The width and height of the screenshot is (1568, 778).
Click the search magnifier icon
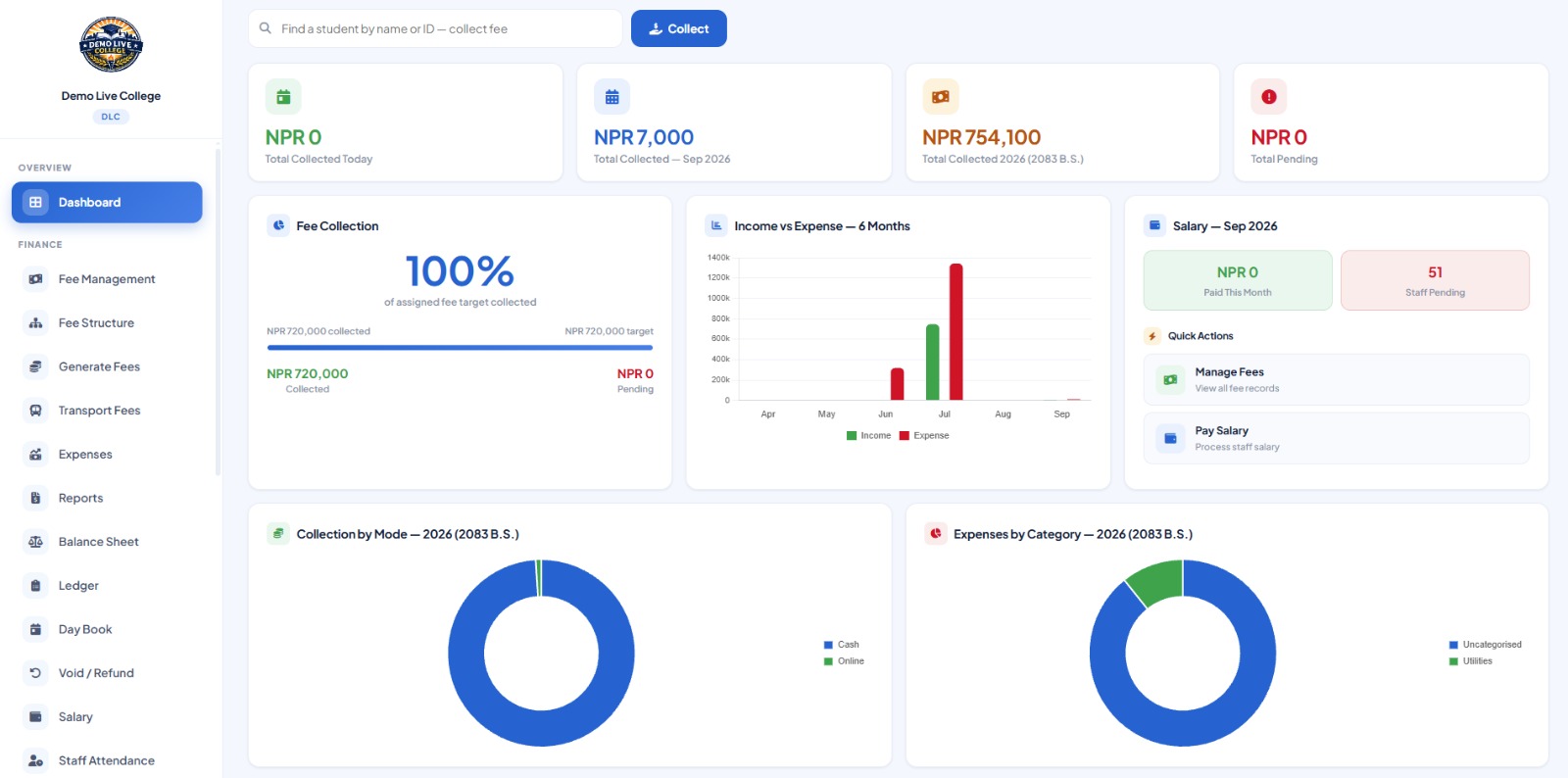(x=266, y=28)
